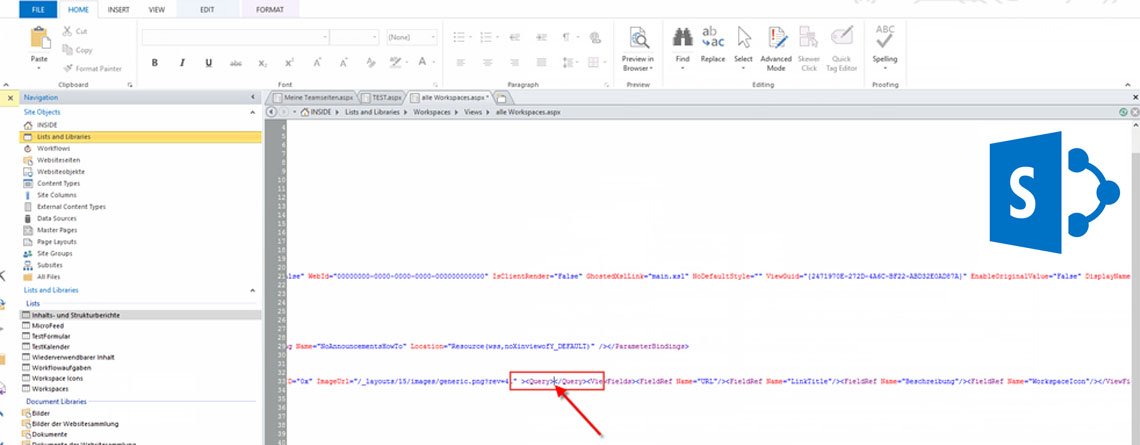Click the Replace icon
Screen dimensions: 1140x445
tap(712, 38)
